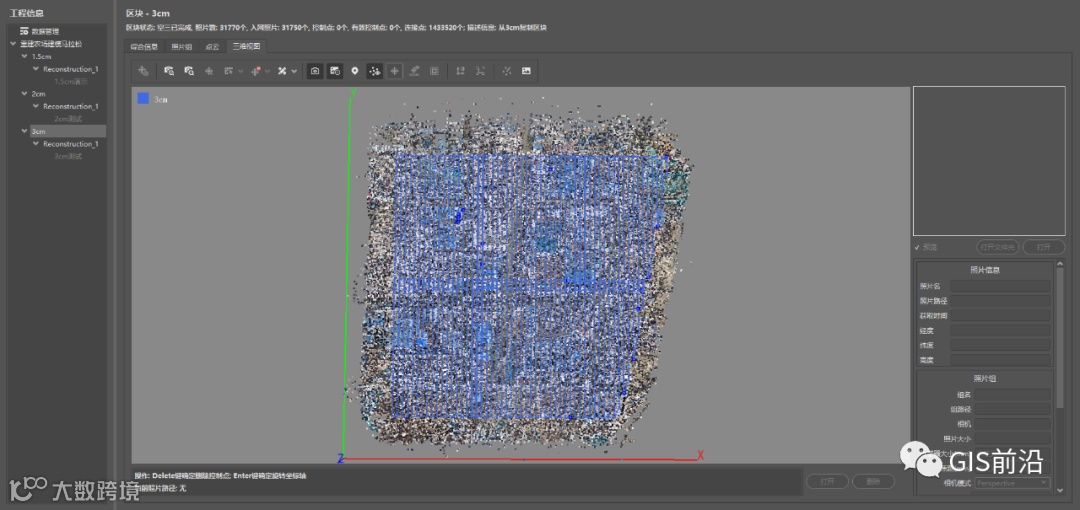1080x510 pixels.
Task: Click the crossed tools measurement icon
Action: tap(282, 71)
